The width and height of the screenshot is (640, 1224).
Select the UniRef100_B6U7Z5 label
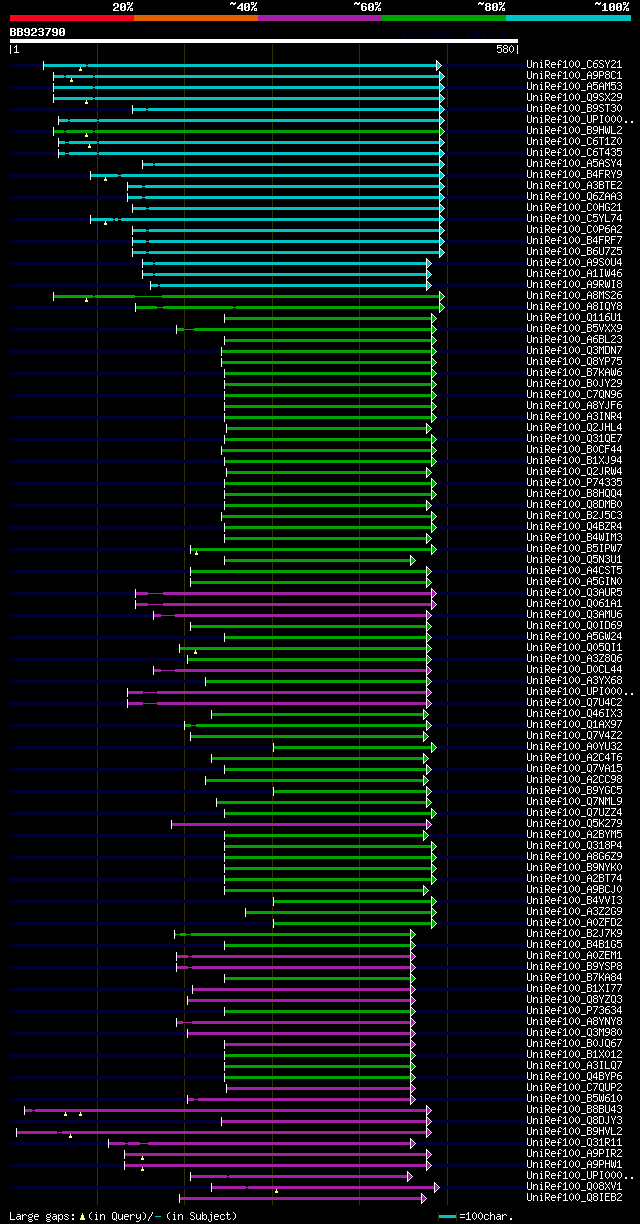pos(574,251)
